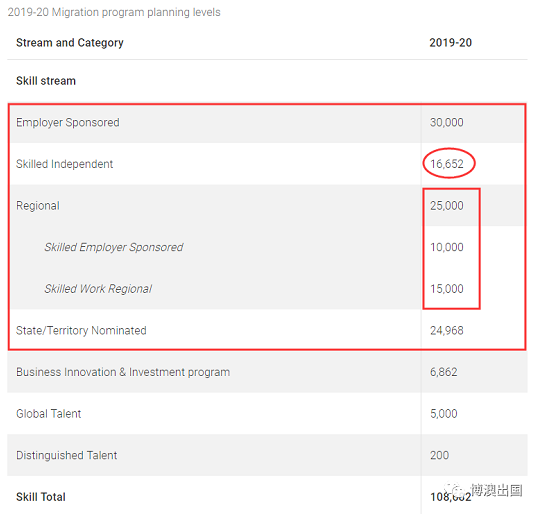The height and width of the screenshot is (514, 535).
Task: Click the State/Territory Nominated row label
Action: click(x=81, y=330)
